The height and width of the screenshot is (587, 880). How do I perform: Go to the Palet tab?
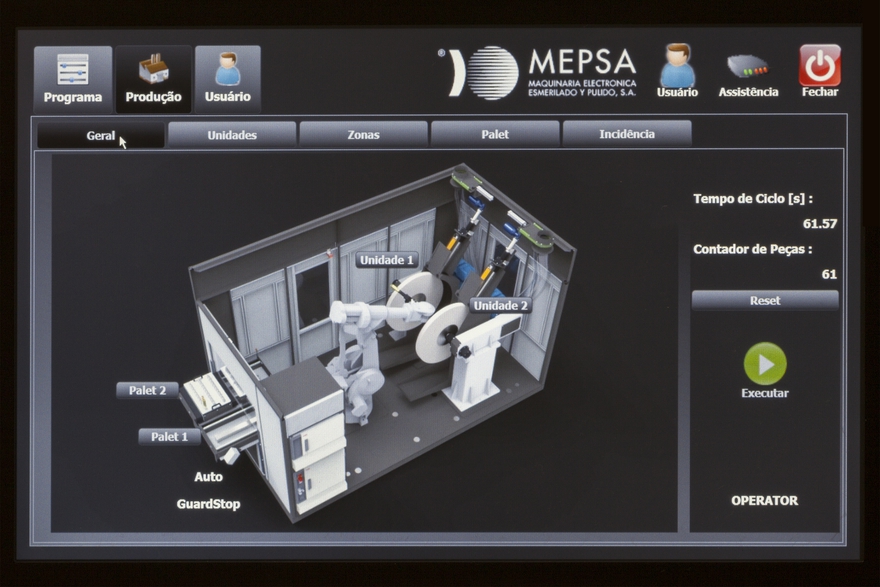coord(495,135)
